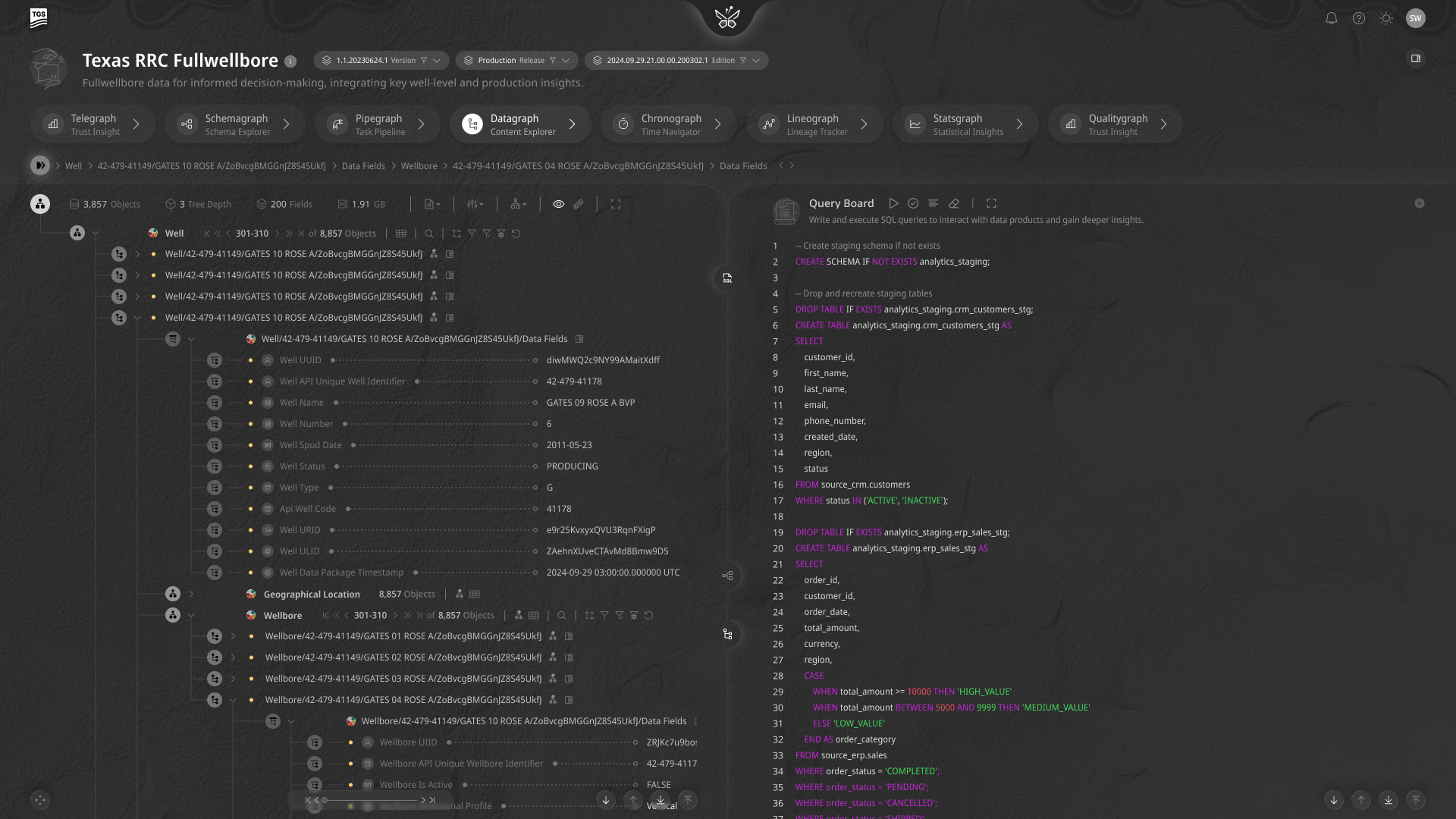Switch to Telegraph Trust Insight tab
Screen dimensions: 1456x819
(x=93, y=124)
